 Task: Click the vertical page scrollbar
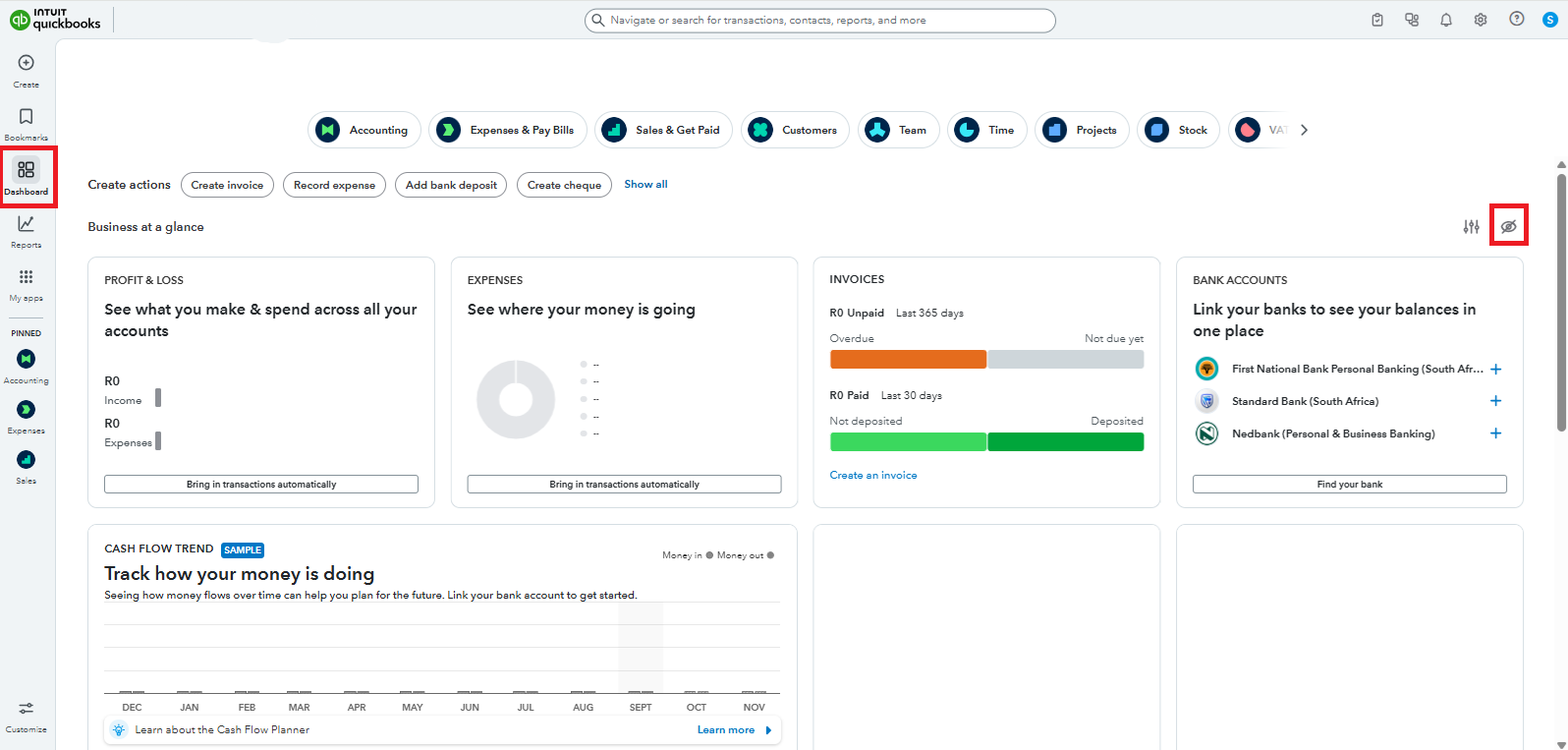[1561, 301]
